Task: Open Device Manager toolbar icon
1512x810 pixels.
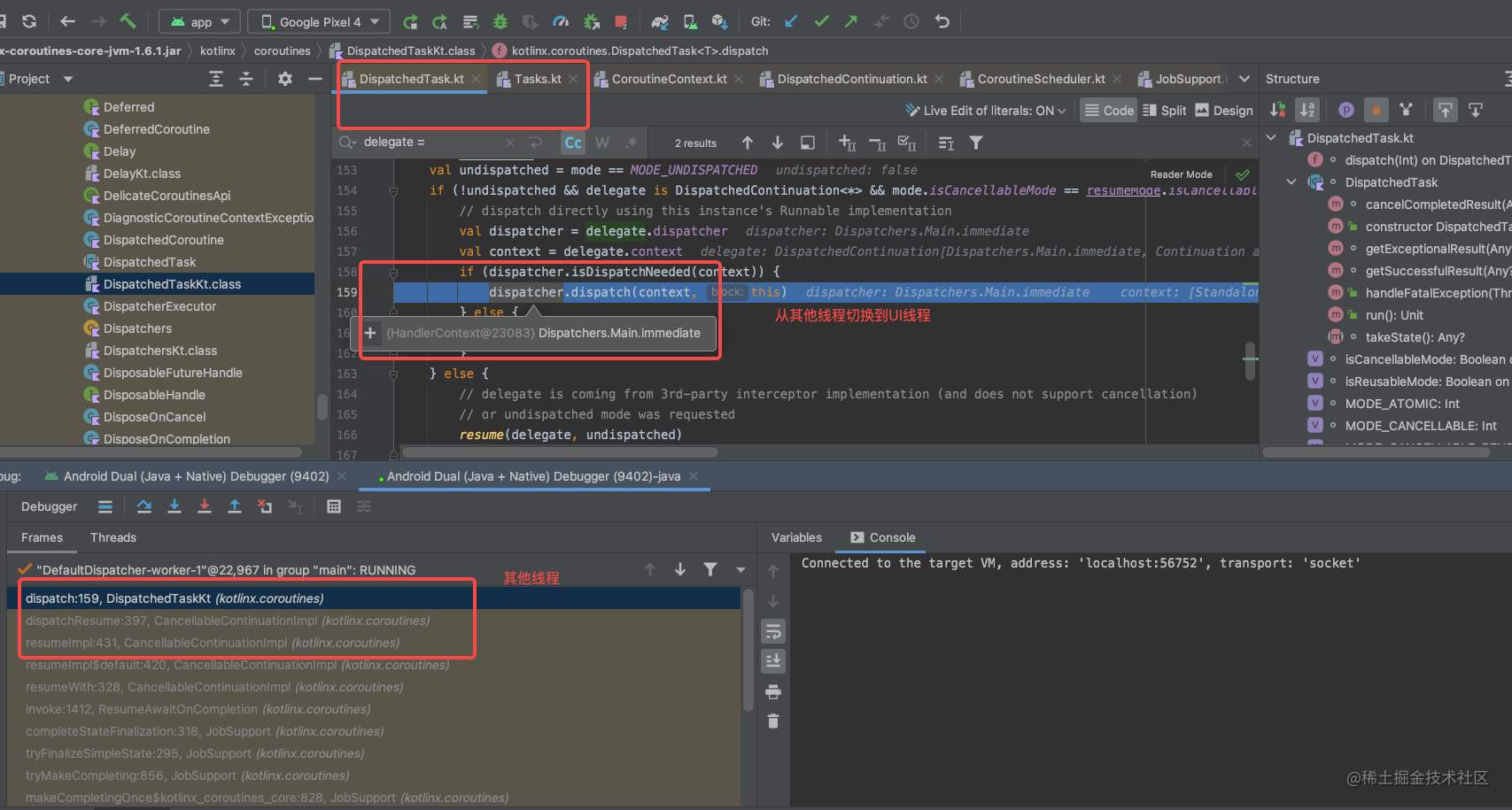Action: (690, 21)
